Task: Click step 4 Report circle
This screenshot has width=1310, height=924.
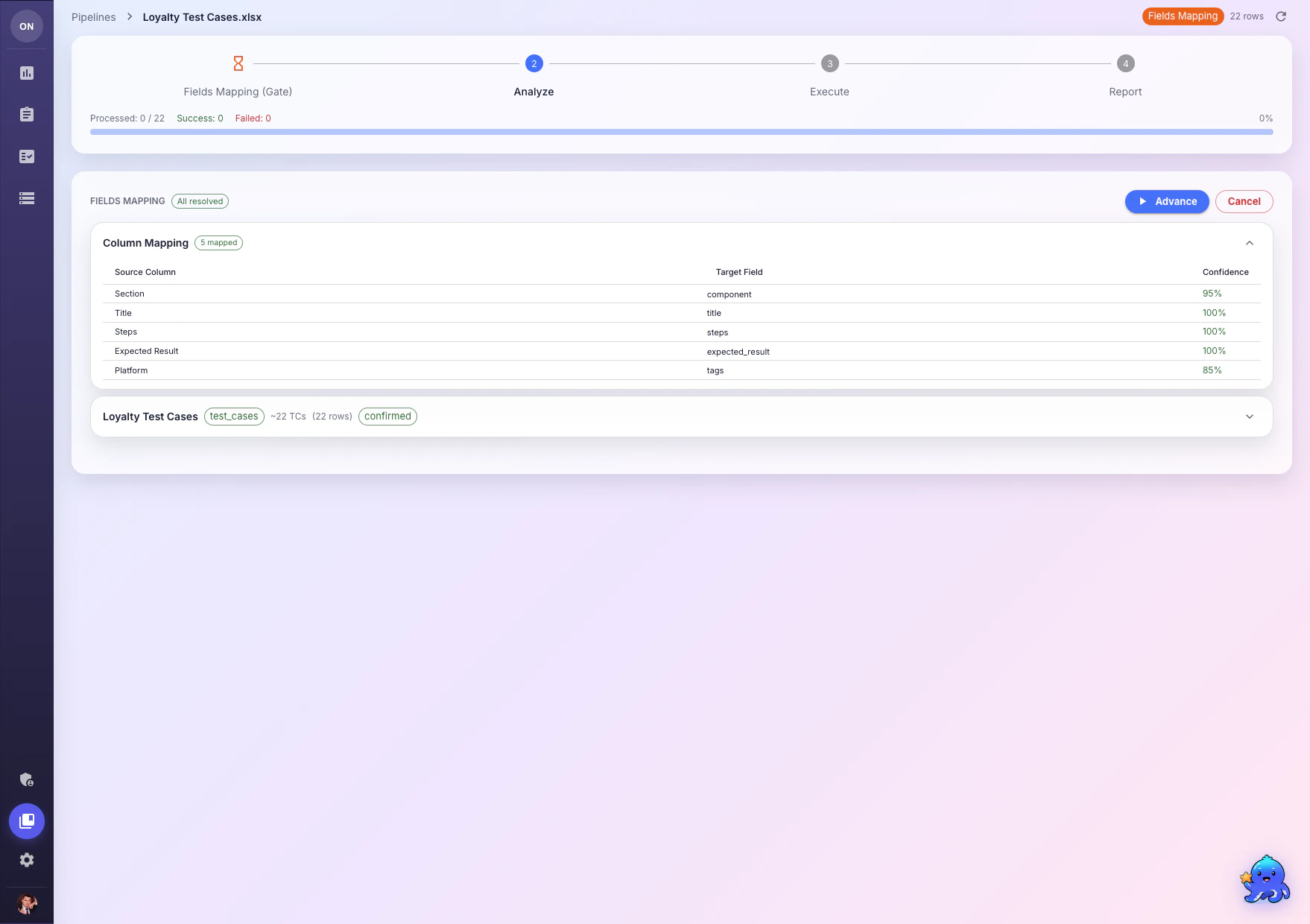Action: point(1126,63)
